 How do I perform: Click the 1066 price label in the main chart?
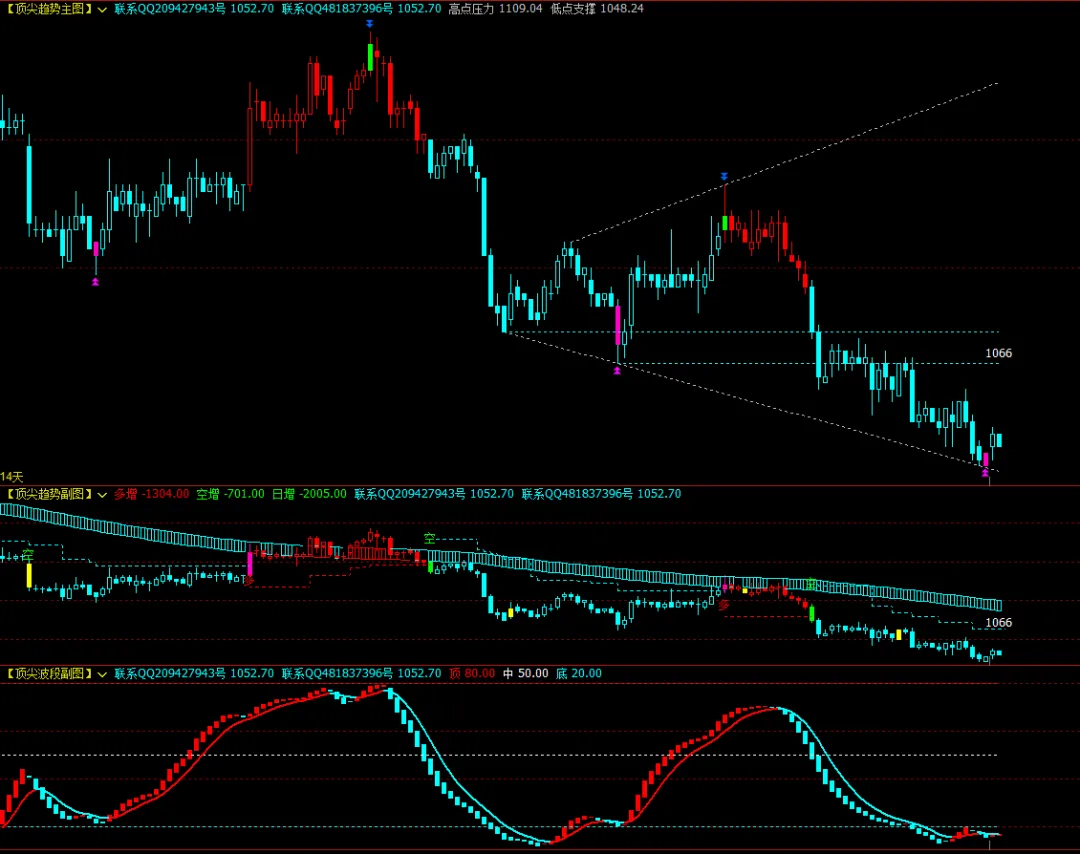(x=999, y=353)
